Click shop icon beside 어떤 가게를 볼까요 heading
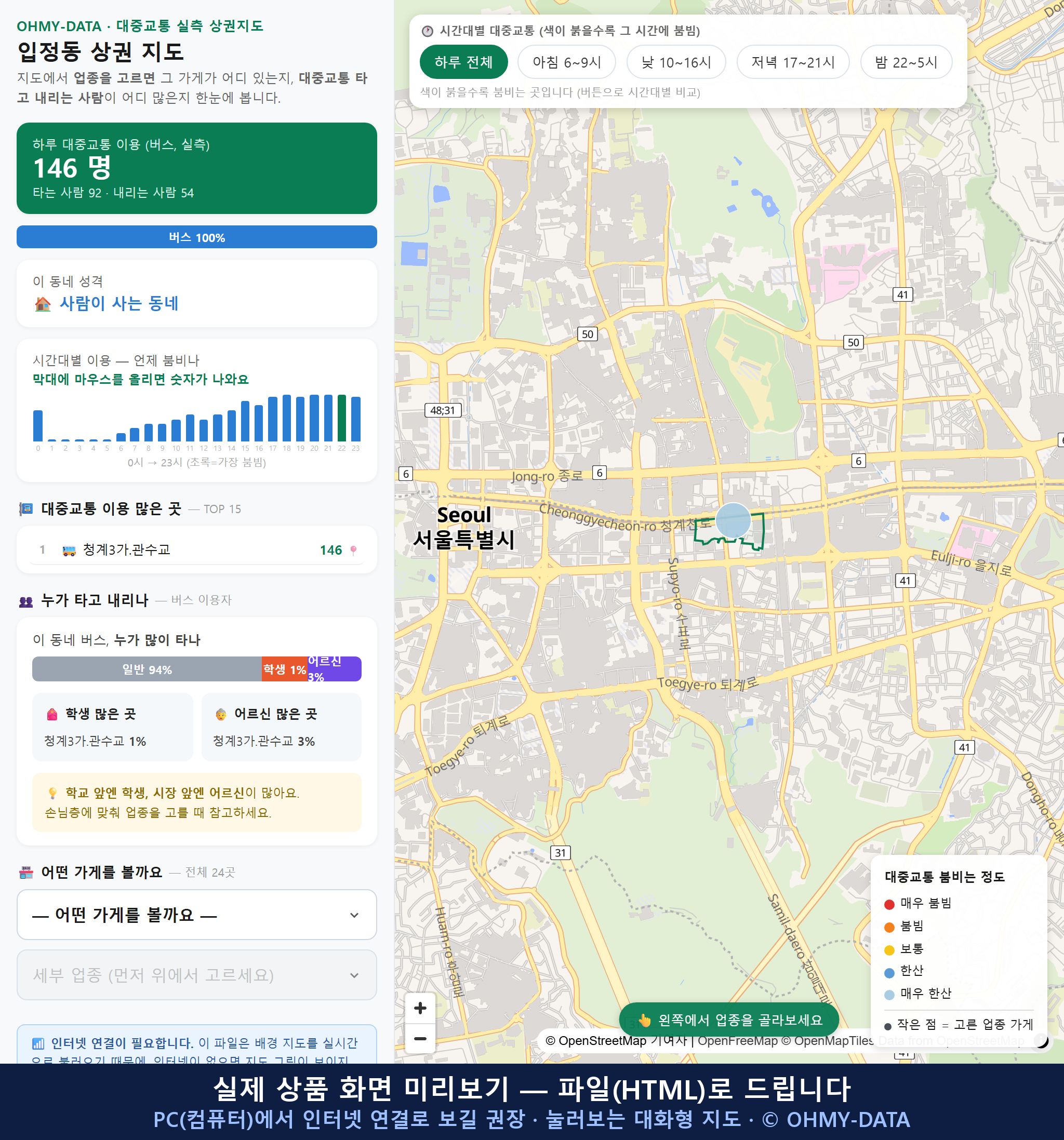This screenshot has height=1140, width=1064. (26, 873)
